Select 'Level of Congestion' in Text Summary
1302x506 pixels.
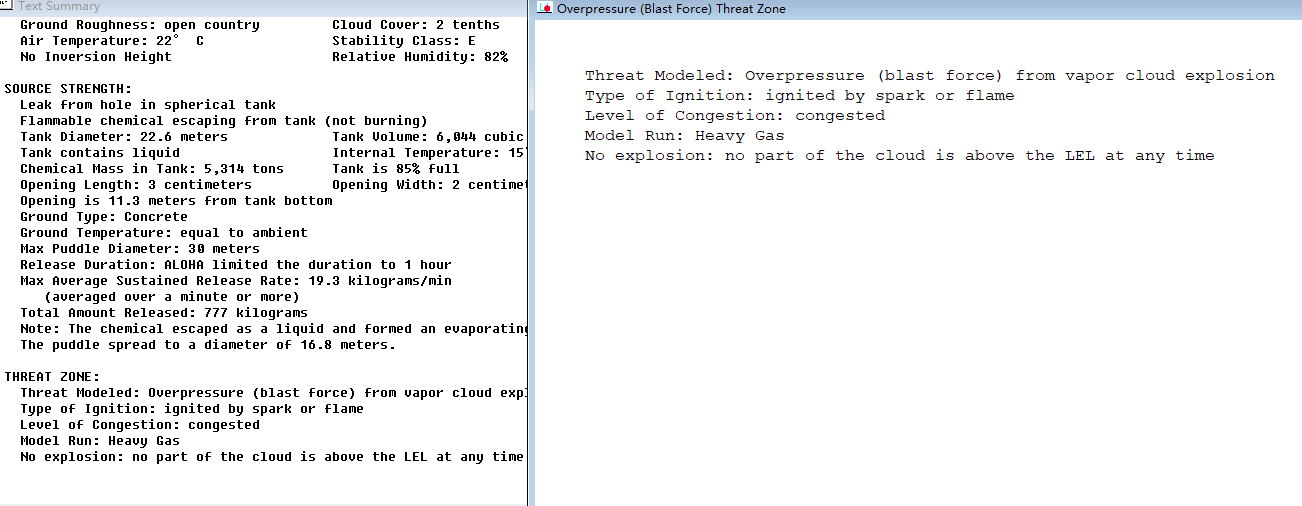click(140, 425)
